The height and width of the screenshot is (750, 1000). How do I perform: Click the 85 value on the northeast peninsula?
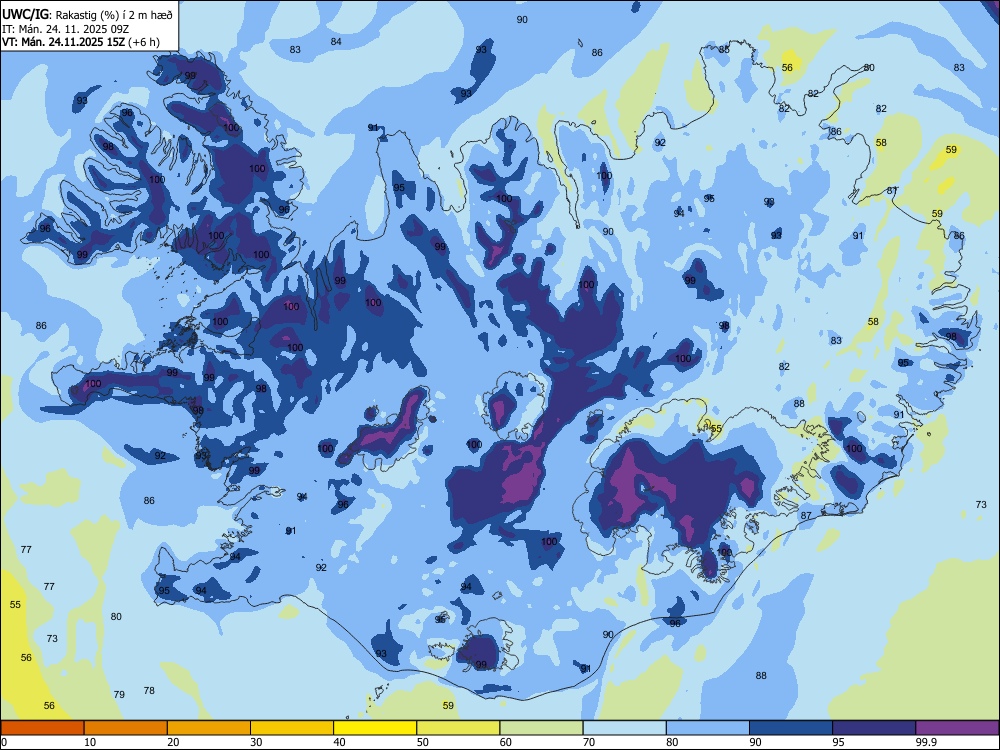pos(724,49)
